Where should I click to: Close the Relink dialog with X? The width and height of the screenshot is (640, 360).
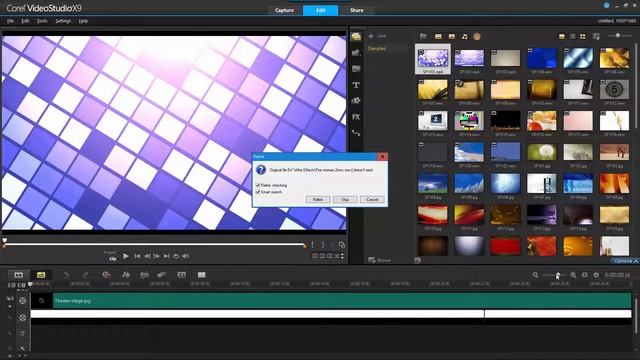(382, 157)
